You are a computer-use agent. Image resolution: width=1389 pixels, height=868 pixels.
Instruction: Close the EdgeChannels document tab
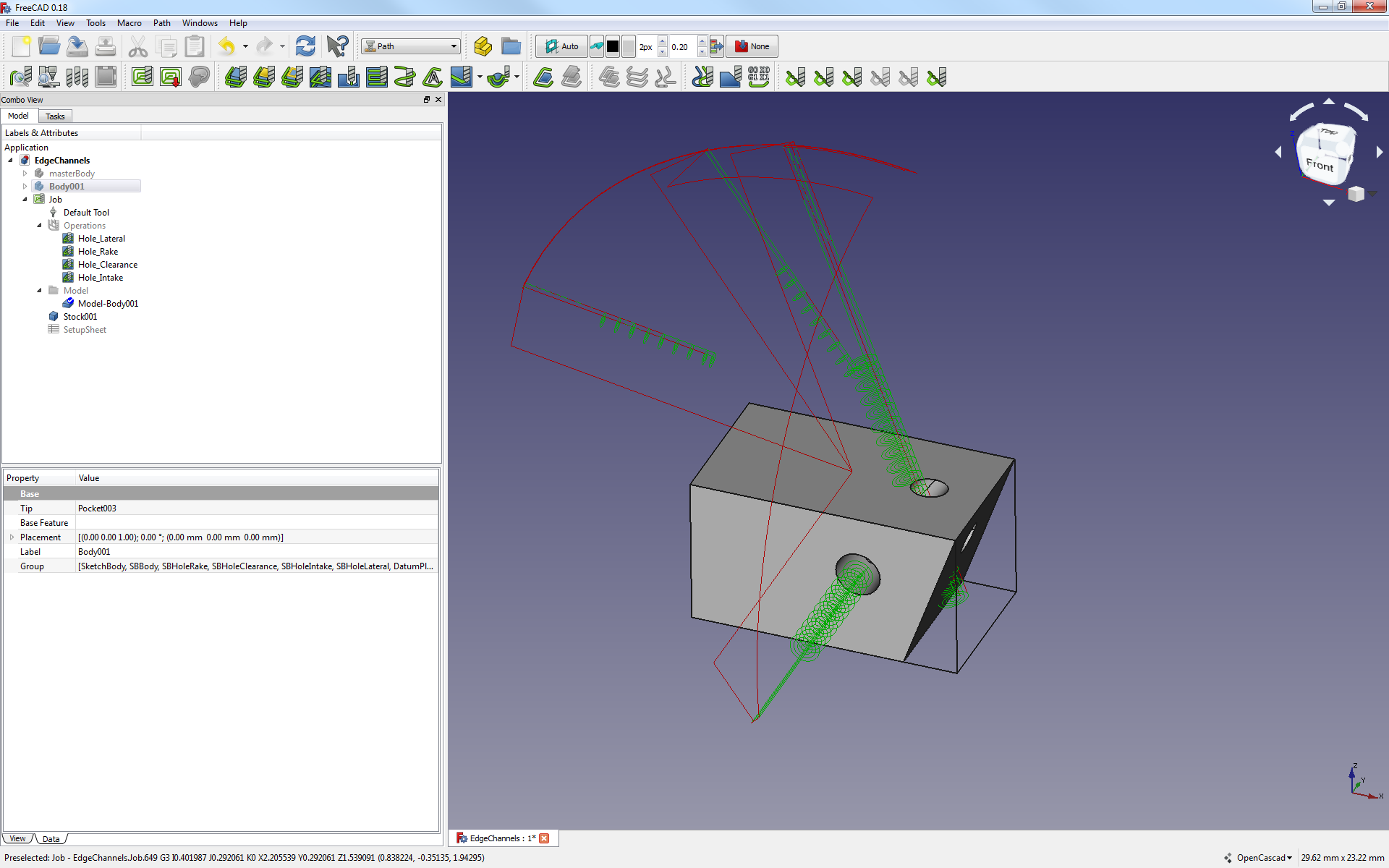point(544,838)
